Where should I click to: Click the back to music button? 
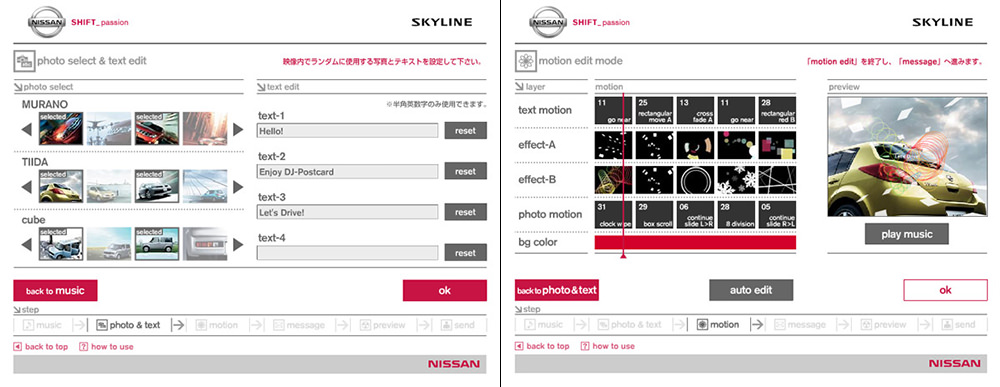click(x=55, y=291)
